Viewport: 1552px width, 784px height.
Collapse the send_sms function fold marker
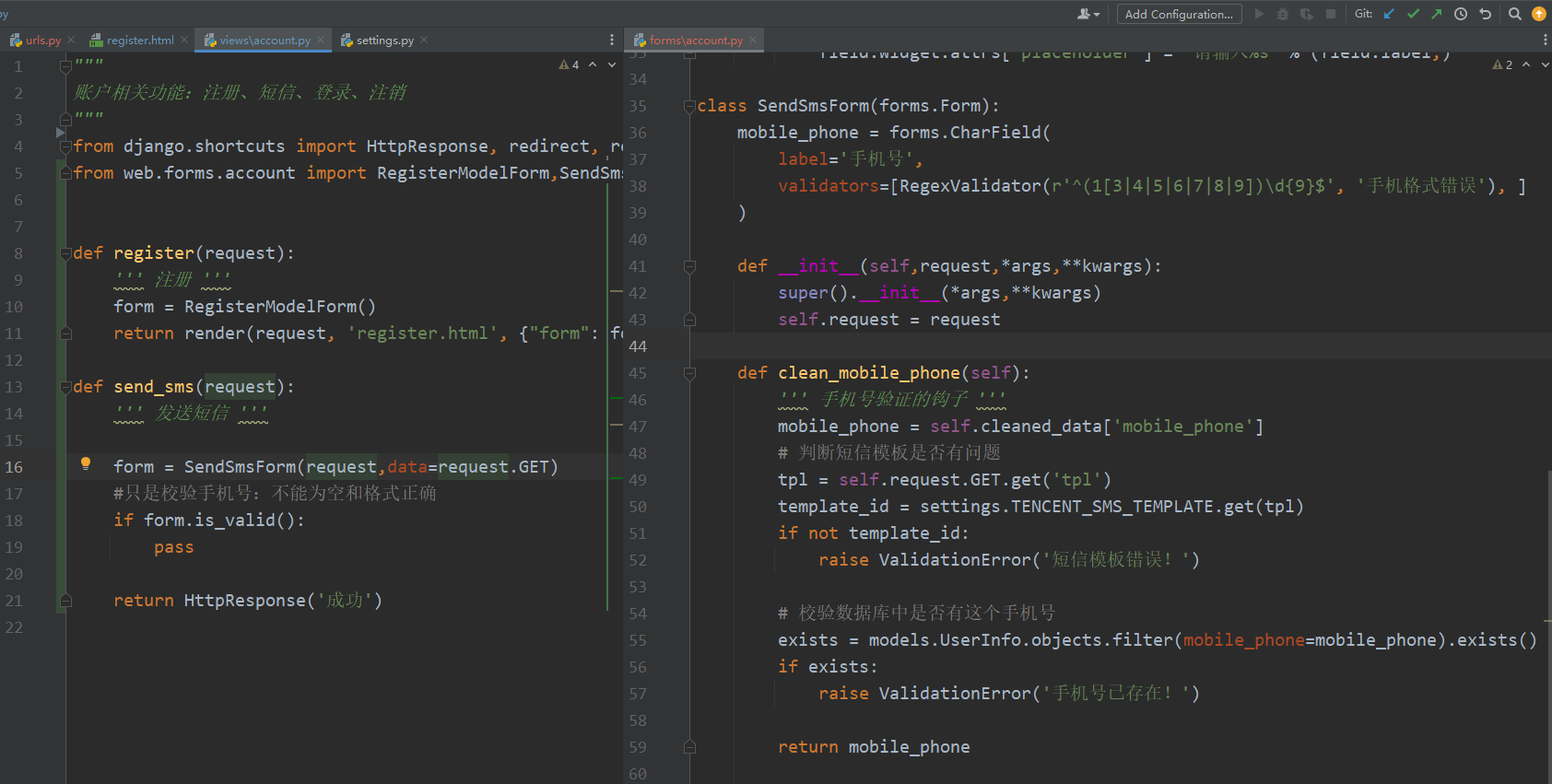tap(65, 387)
